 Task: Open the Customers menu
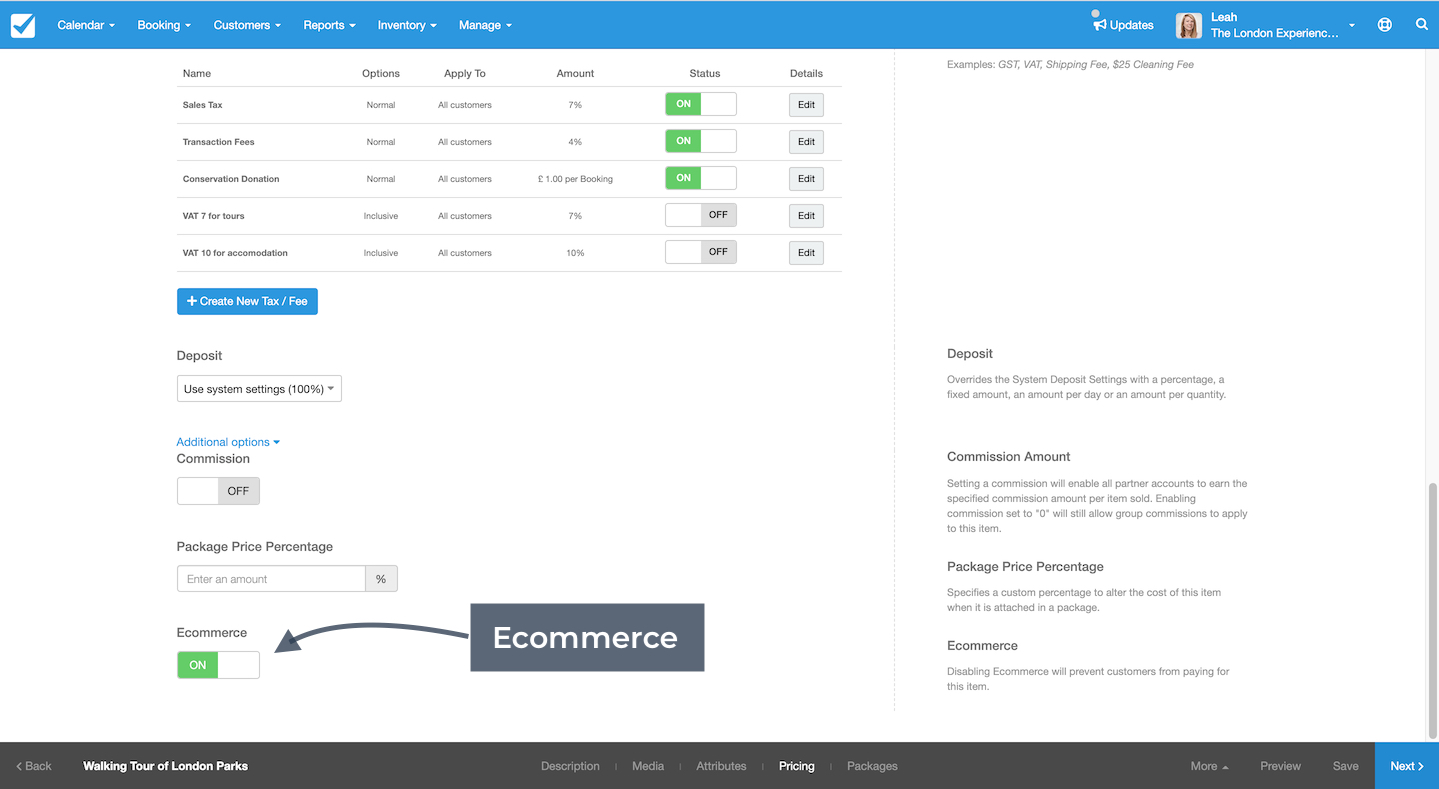[247, 25]
